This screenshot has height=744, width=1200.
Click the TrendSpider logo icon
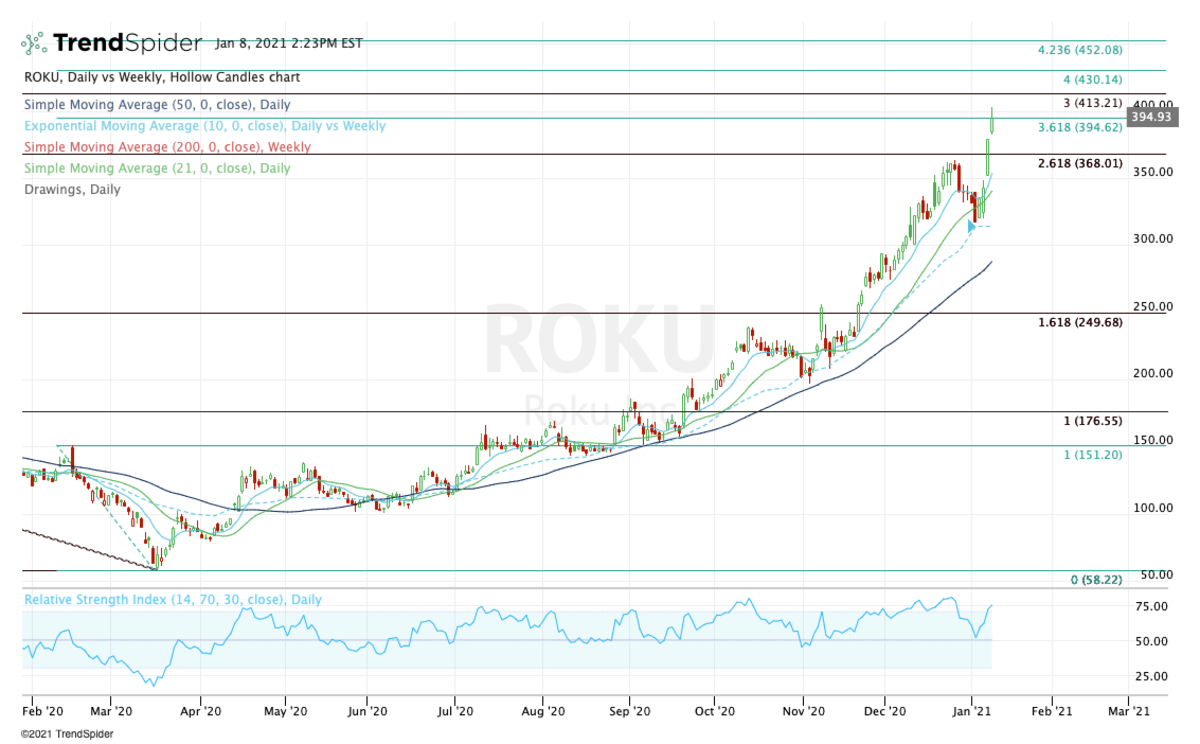coord(34,43)
